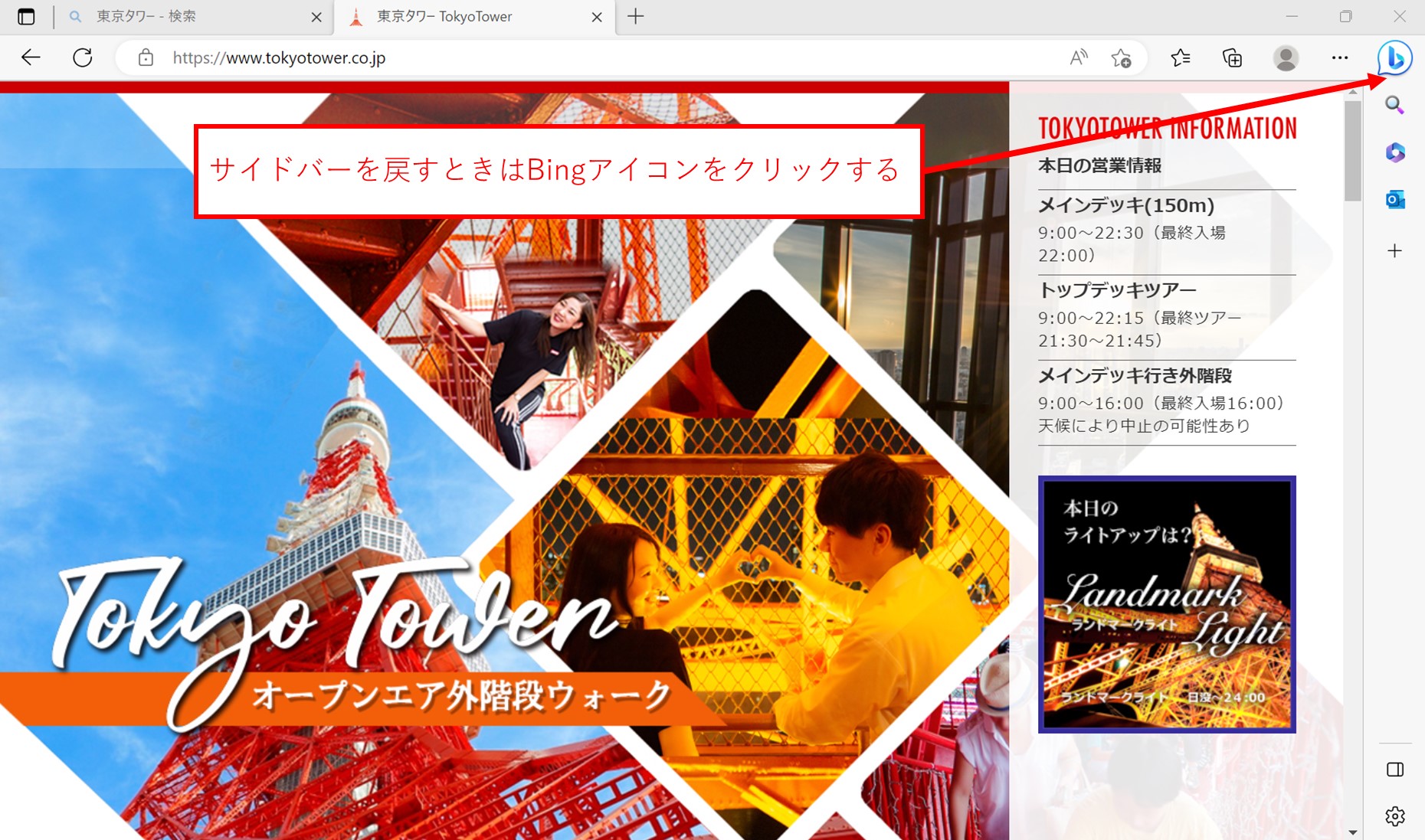
Task: Open Microsoft 365 in sidebar
Action: point(1394,152)
